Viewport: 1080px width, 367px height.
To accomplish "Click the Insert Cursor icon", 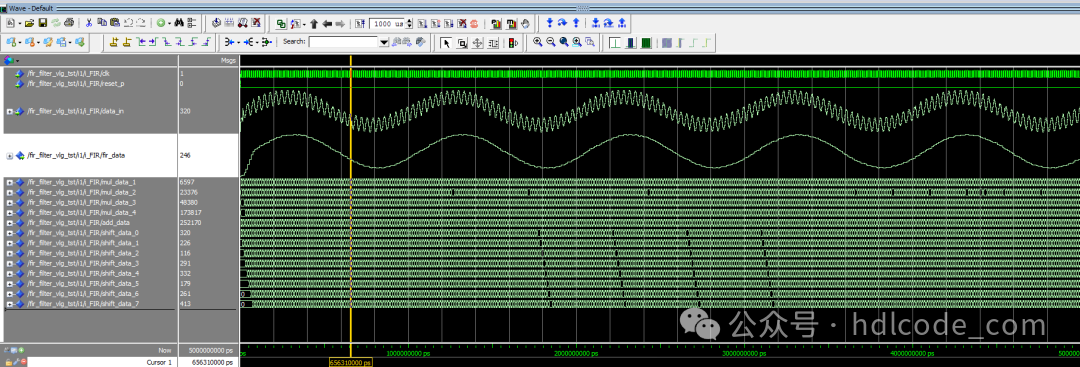I will click(114, 42).
